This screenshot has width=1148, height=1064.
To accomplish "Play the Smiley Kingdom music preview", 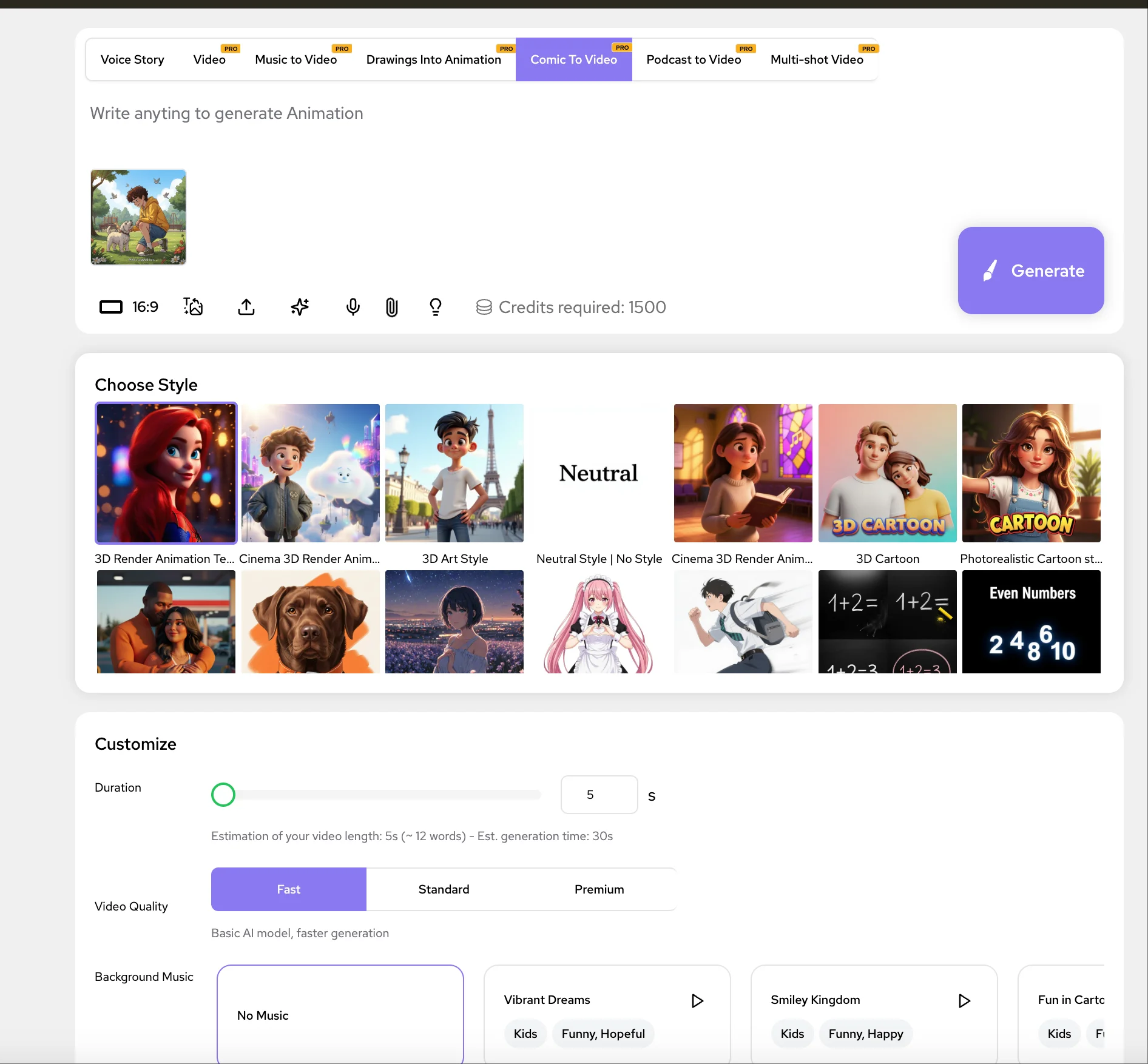I will [964, 1000].
